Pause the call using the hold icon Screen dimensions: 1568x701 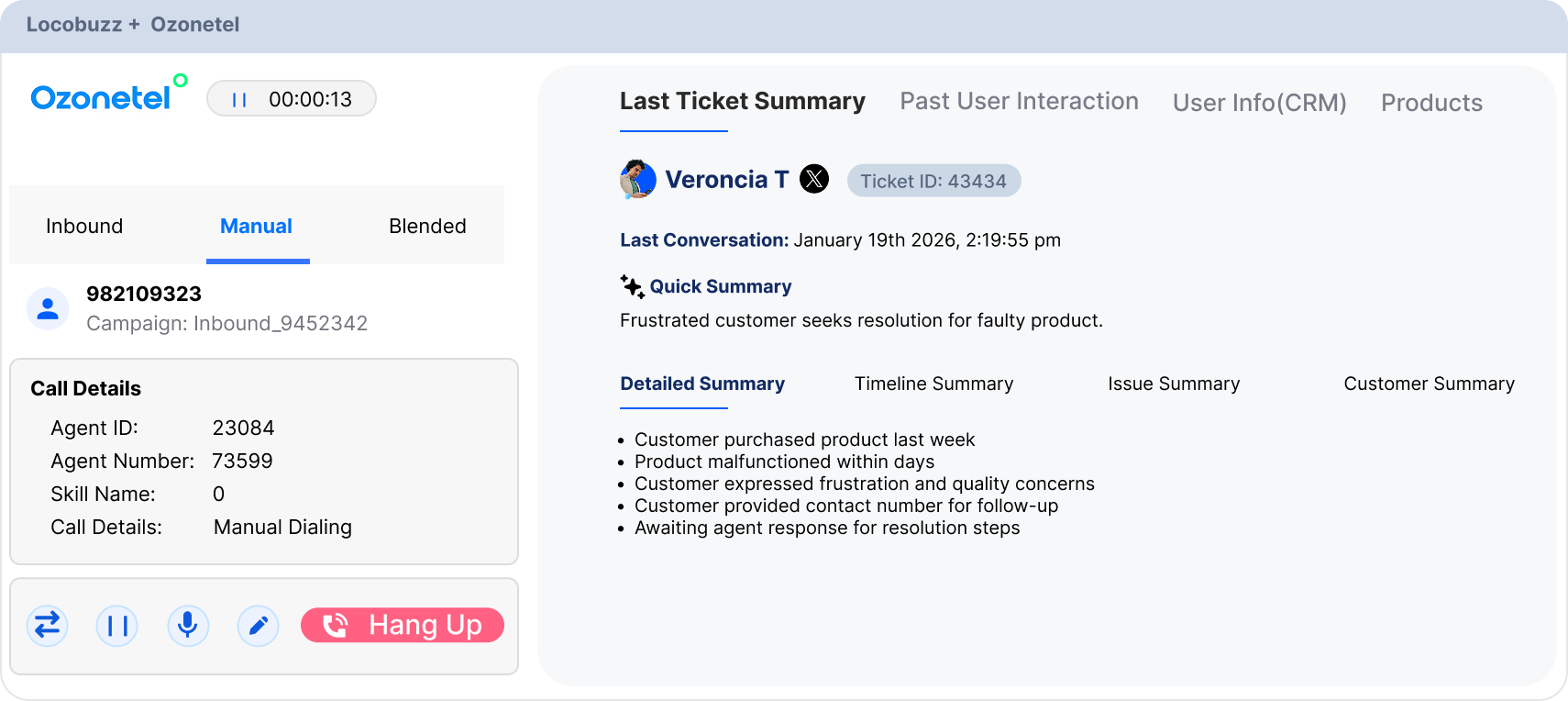(x=117, y=626)
